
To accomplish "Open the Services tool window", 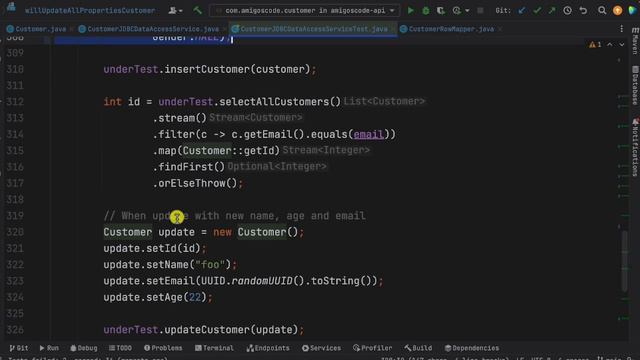I will pyautogui.click(x=322, y=348).
